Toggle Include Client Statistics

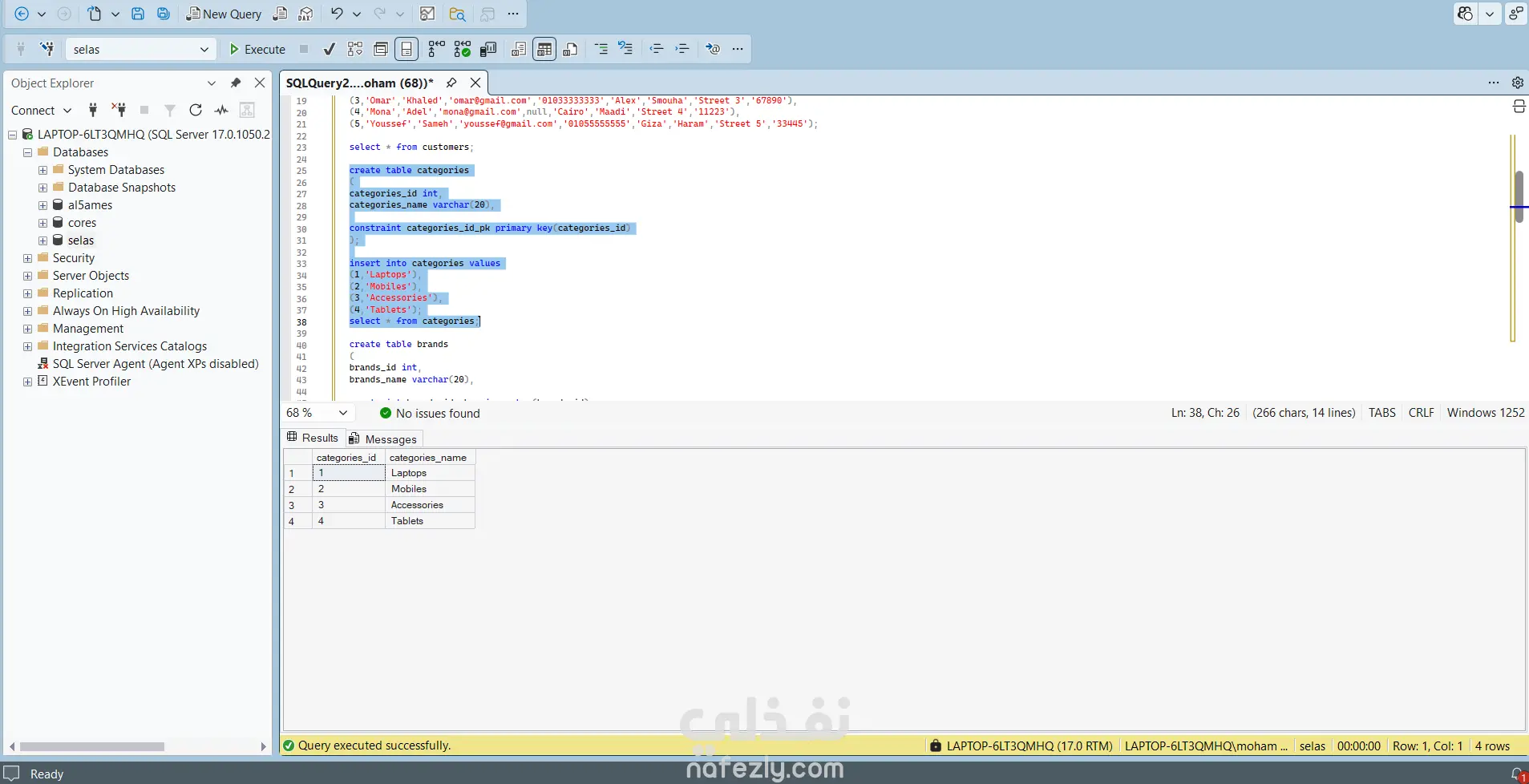pyautogui.click(x=487, y=50)
